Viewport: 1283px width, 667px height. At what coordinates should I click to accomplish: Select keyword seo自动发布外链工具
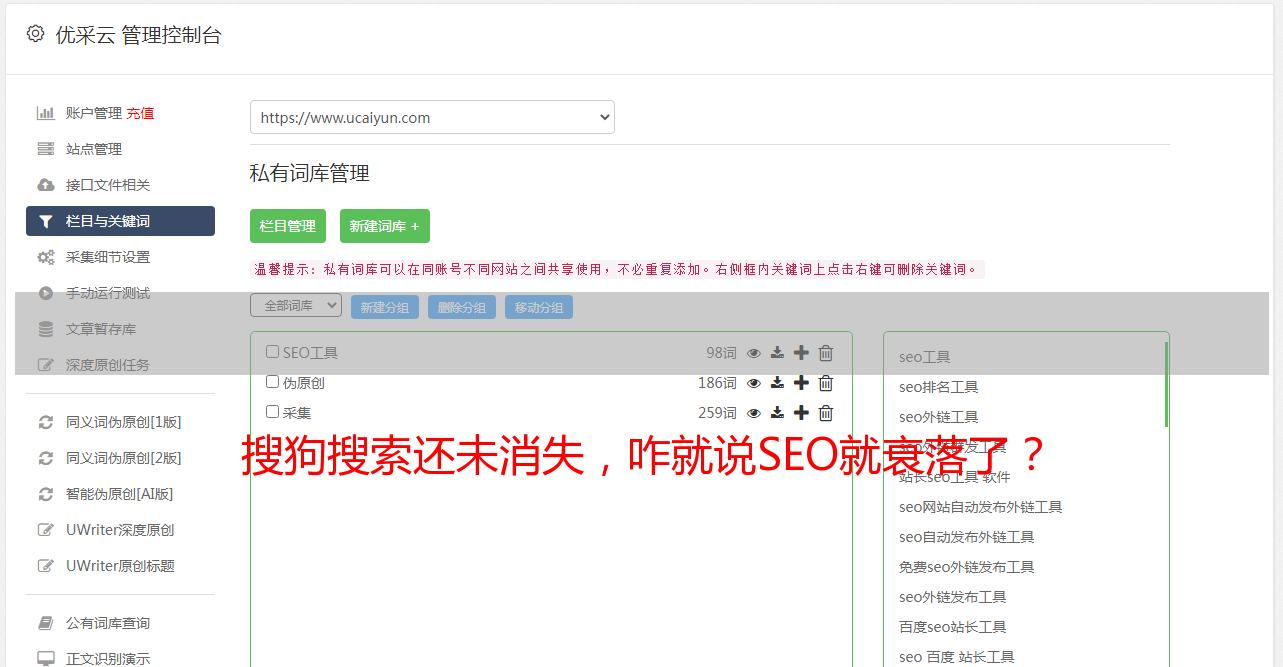click(x=966, y=537)
